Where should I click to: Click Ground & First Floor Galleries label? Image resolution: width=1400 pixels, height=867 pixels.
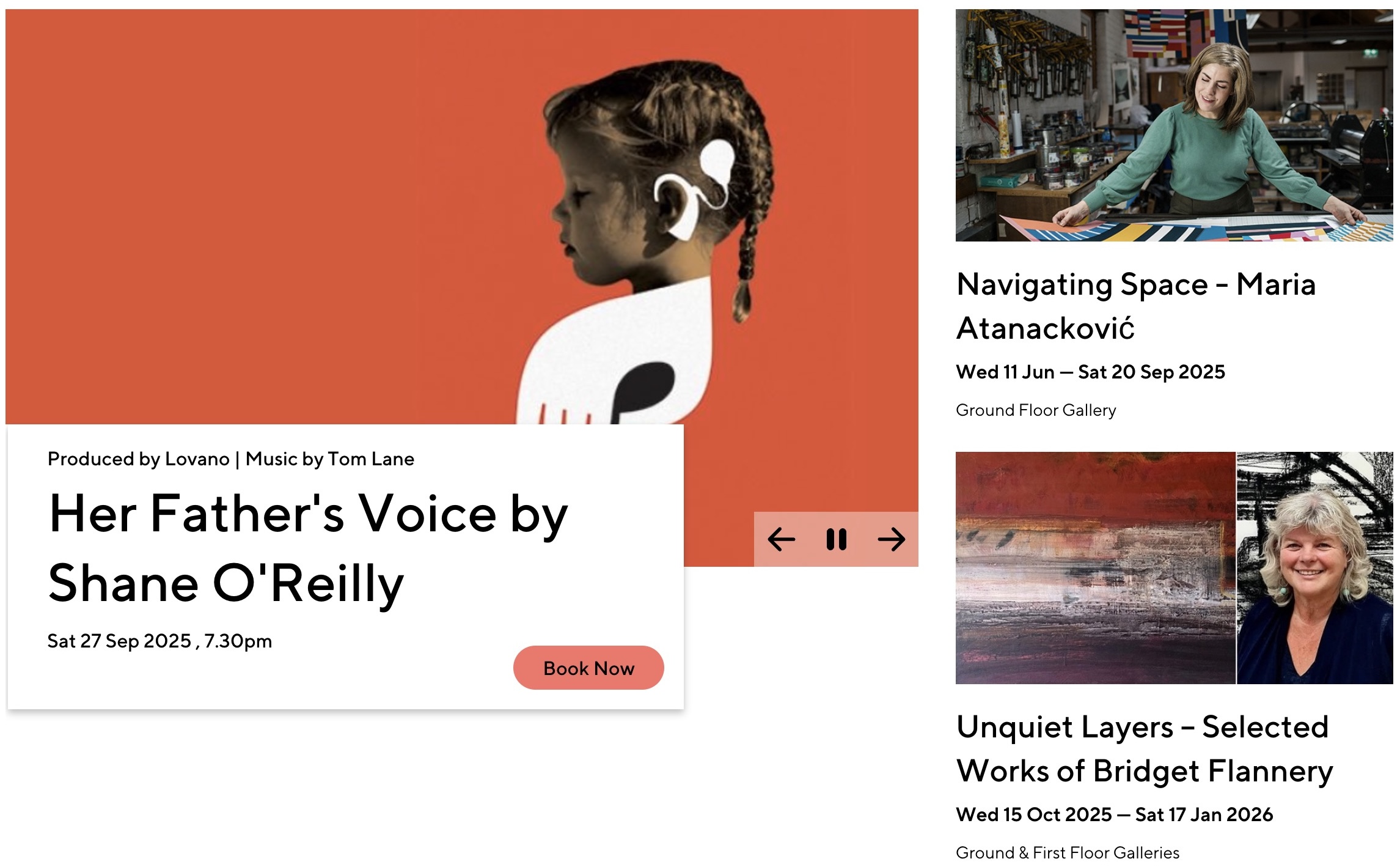pos(1068,852)
